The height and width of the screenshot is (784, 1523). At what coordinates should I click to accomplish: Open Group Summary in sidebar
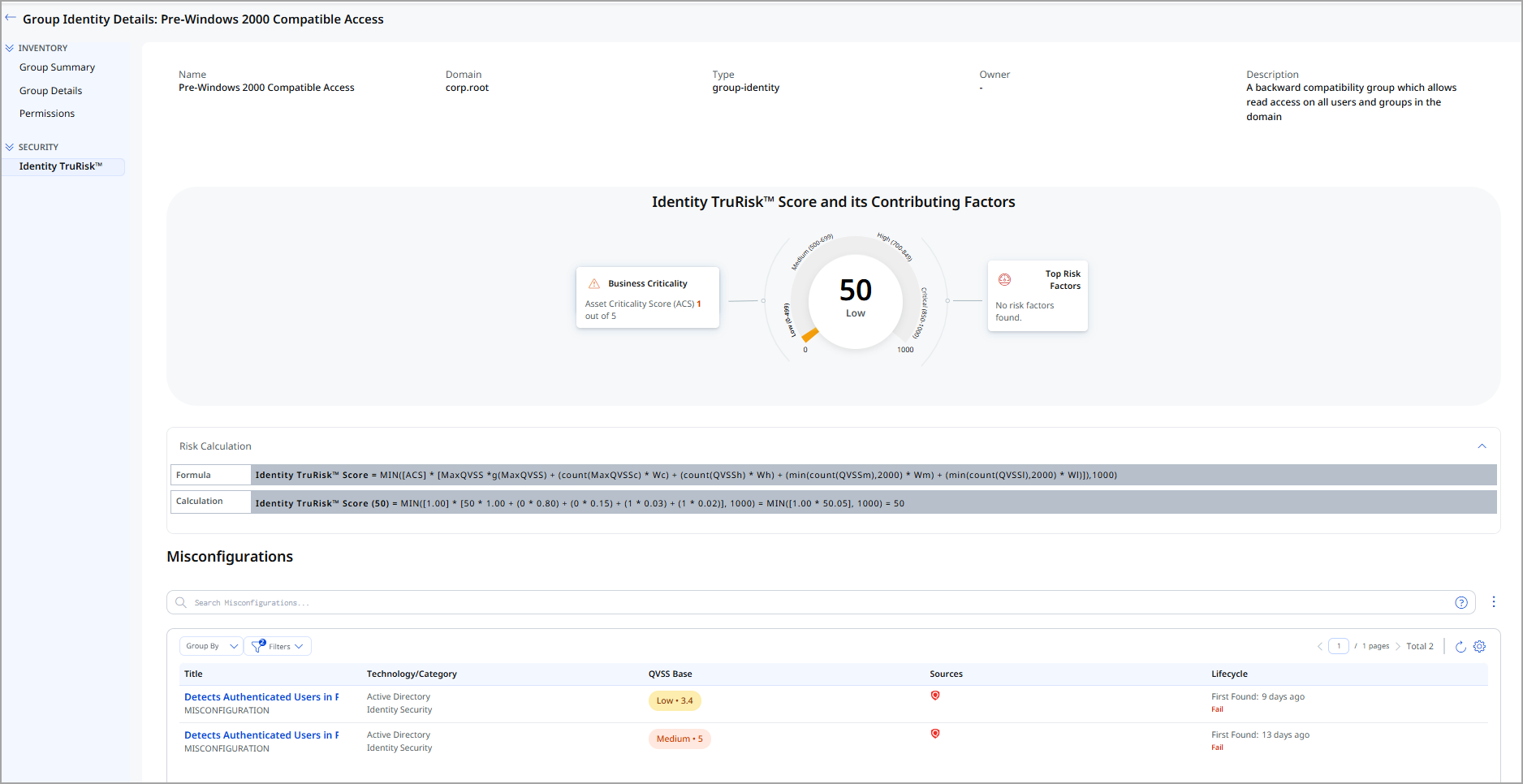[x=57, y=67]
